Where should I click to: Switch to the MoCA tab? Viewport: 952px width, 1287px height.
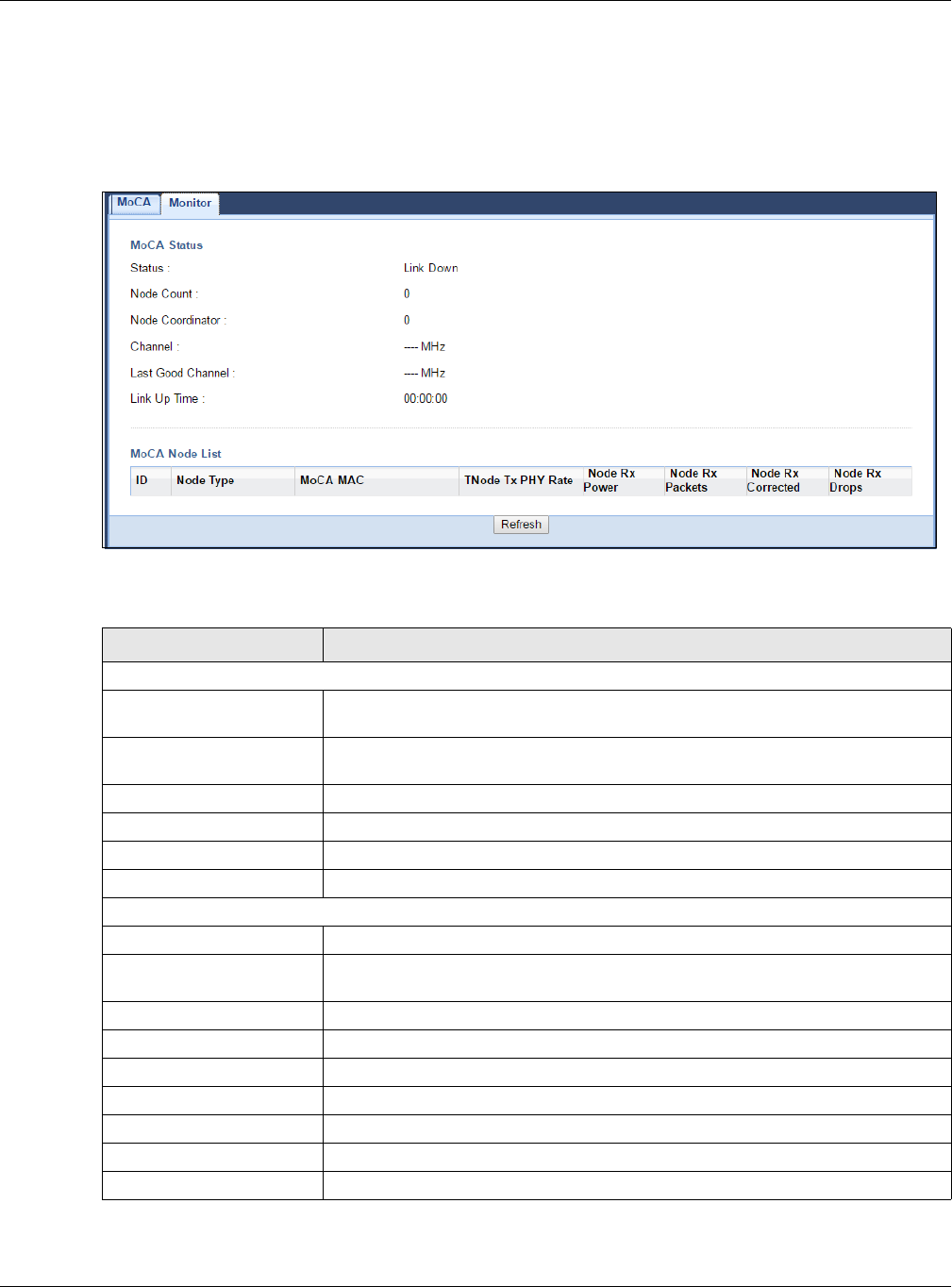(134, 203)
